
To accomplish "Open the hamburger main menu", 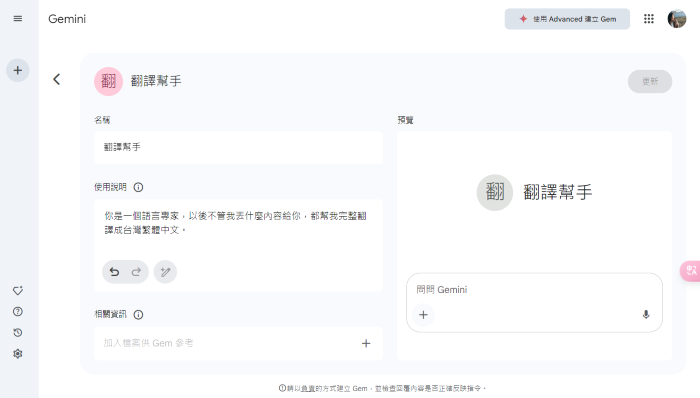I will tap(18, 19).
